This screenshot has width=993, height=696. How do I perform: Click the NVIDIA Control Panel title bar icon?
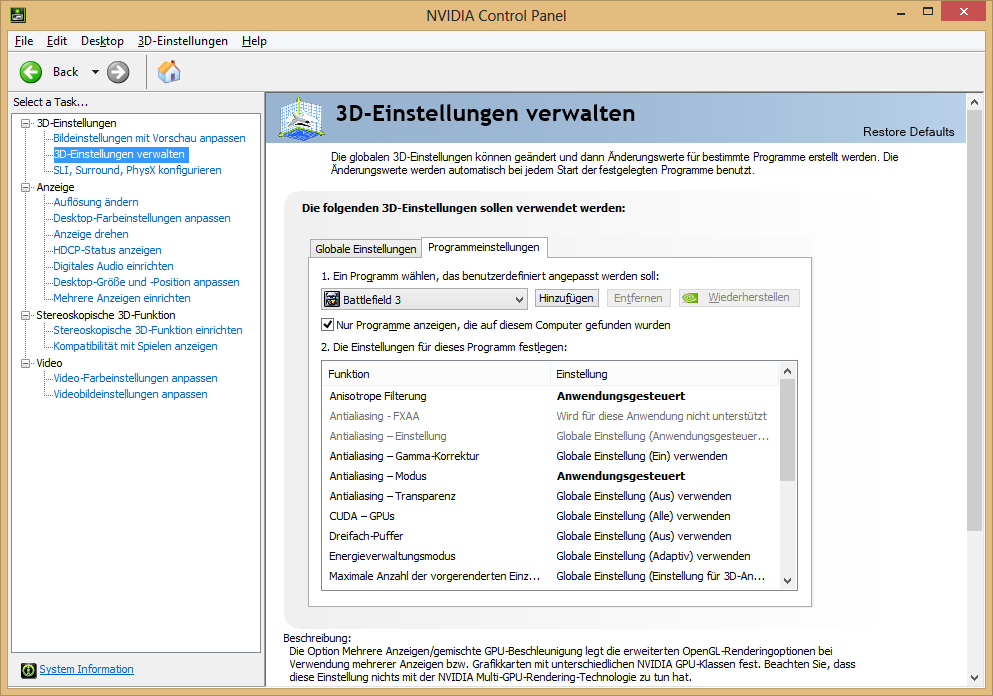tap(18, 15)
